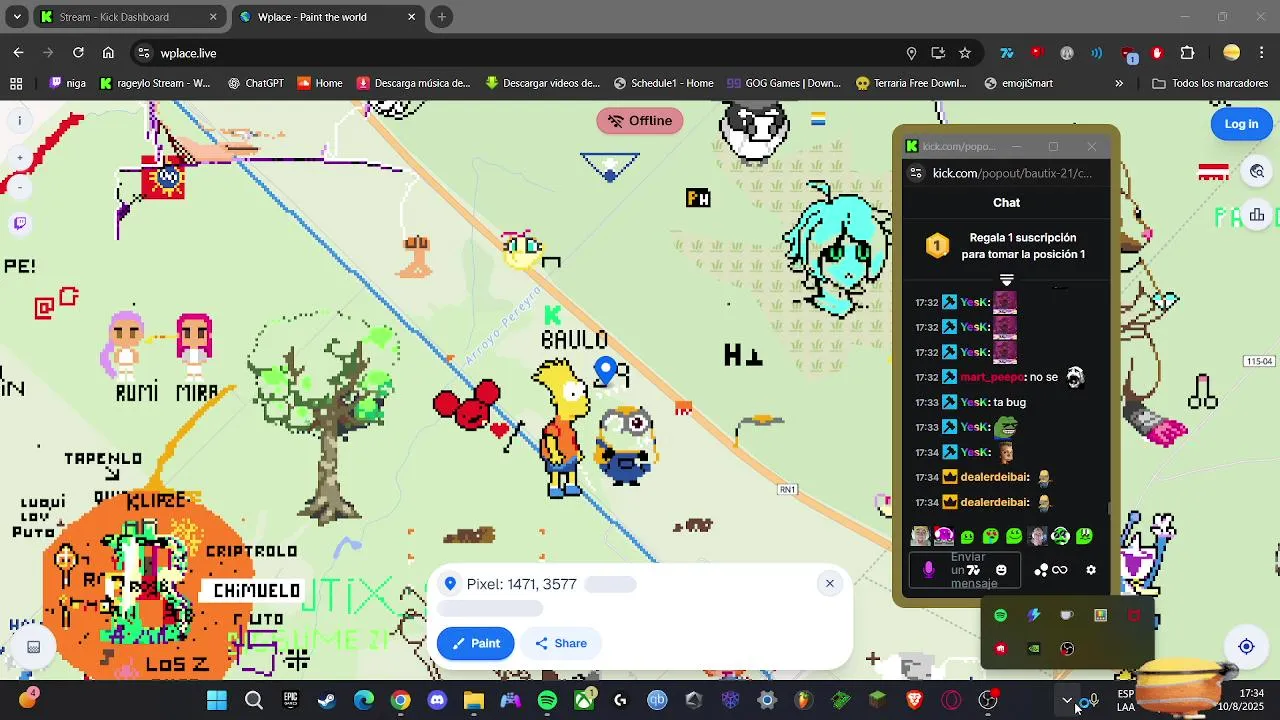Open the apps grid in bookmarks bar
The image size is (1280, 720).
16,84
